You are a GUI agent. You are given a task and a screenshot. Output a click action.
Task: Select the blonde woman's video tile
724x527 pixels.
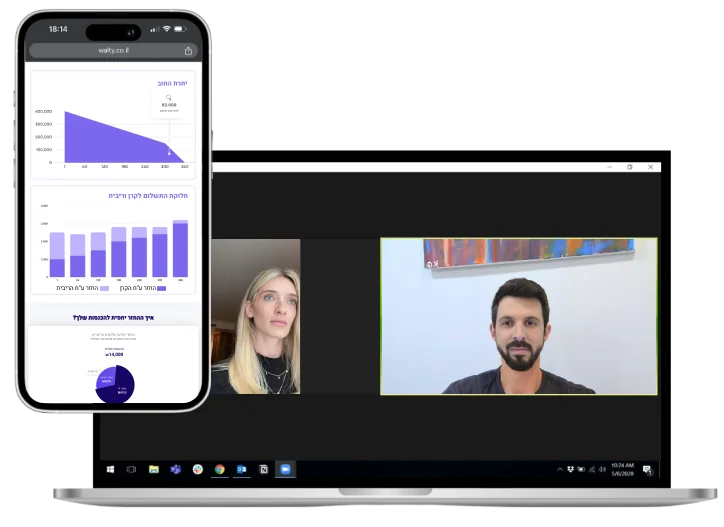pos(255,316)
